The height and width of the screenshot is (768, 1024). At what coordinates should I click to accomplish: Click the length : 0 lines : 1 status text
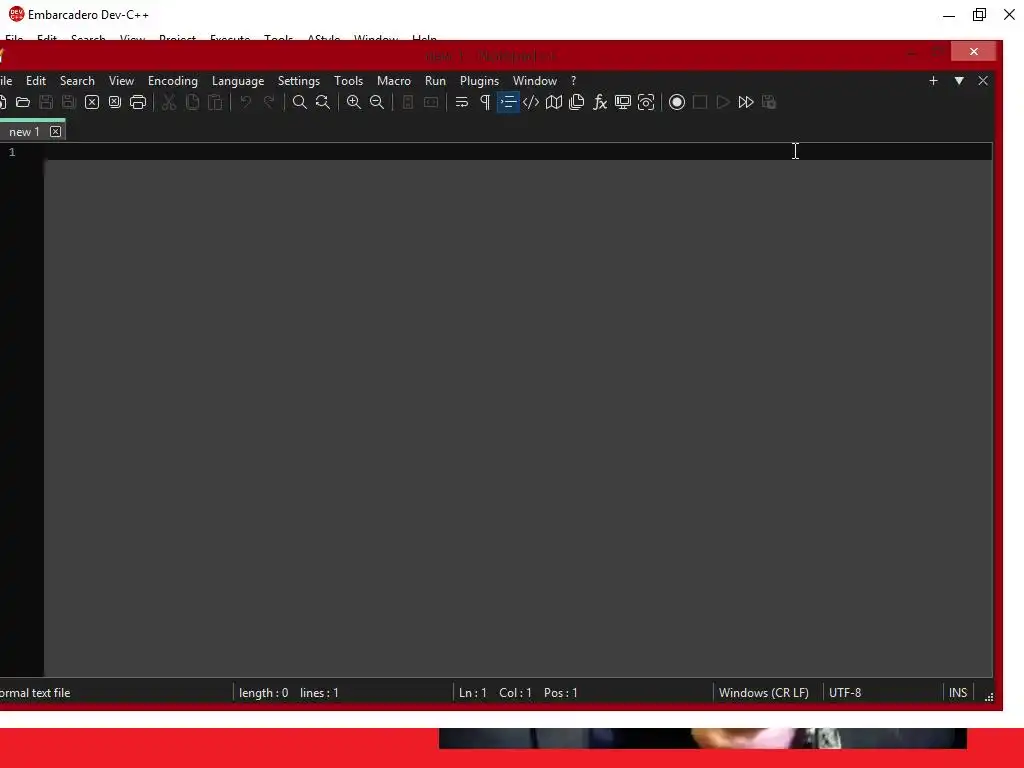(x=289, y=693)
